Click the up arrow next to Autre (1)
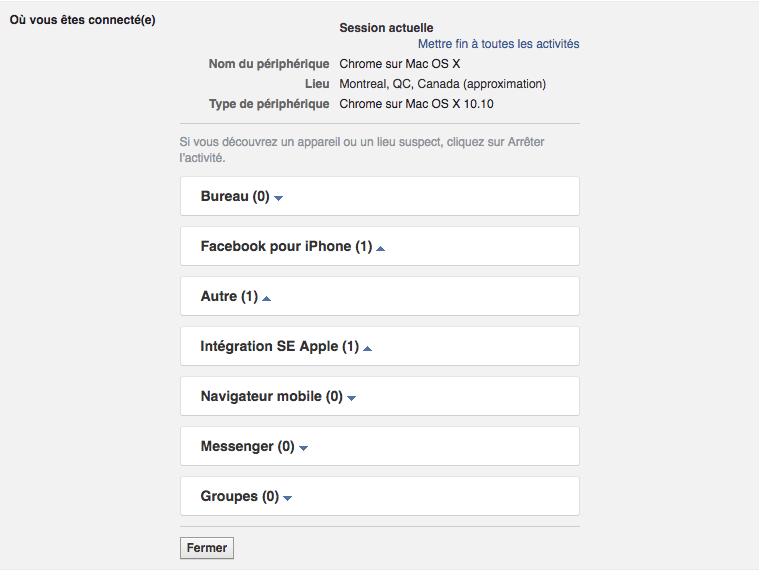The image size is (759, 570). click(x=267, y=298)
